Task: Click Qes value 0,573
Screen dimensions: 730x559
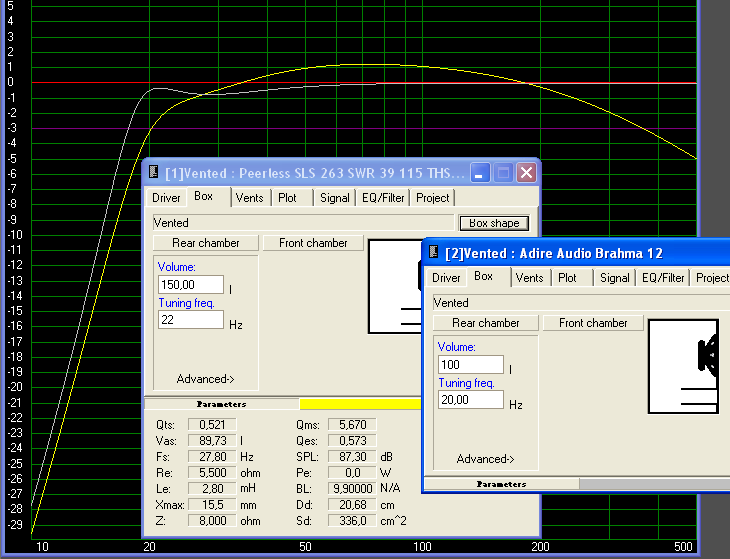Action: tap(352, 440)
